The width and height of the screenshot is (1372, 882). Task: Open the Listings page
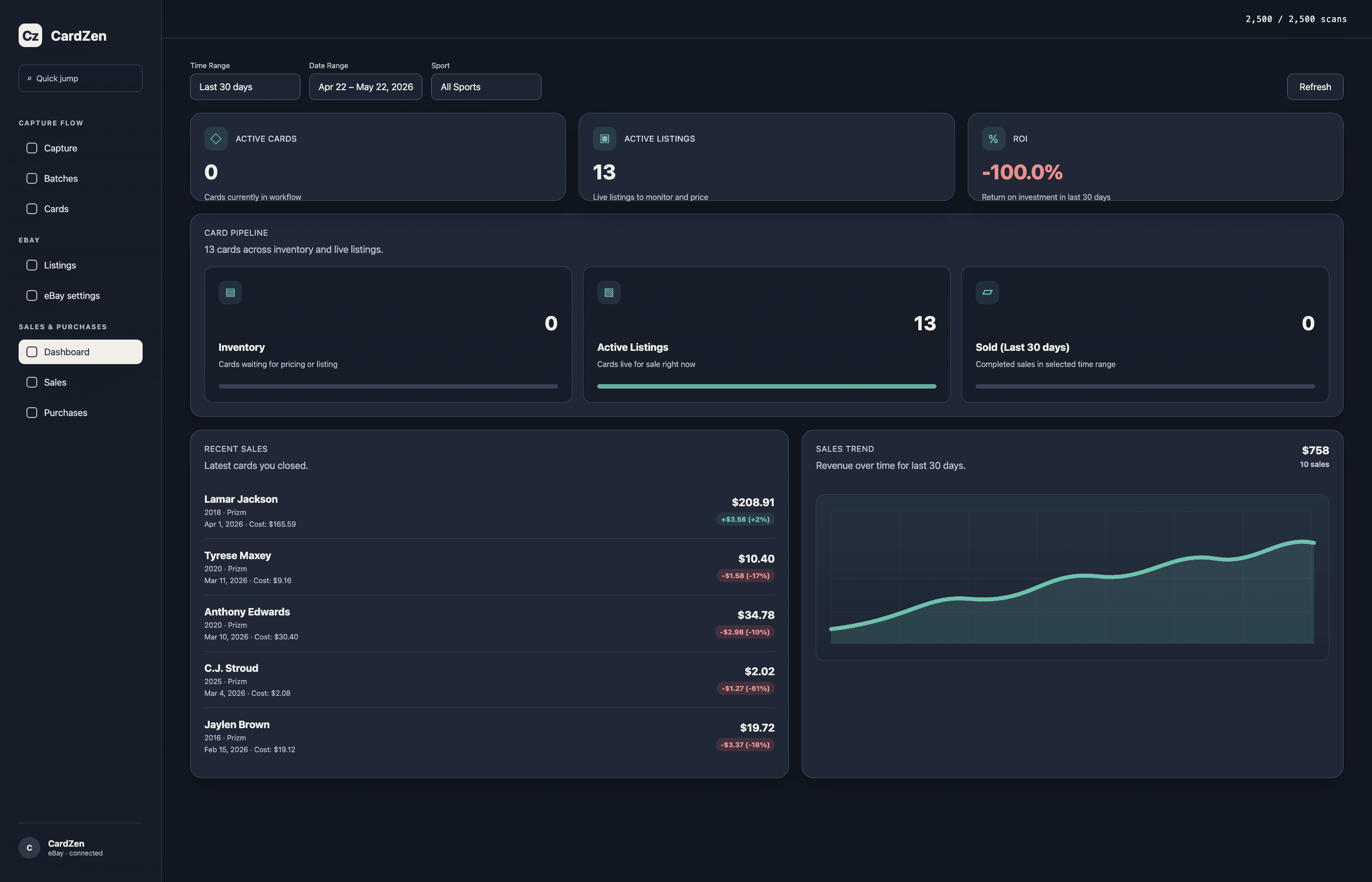point(80,265)
